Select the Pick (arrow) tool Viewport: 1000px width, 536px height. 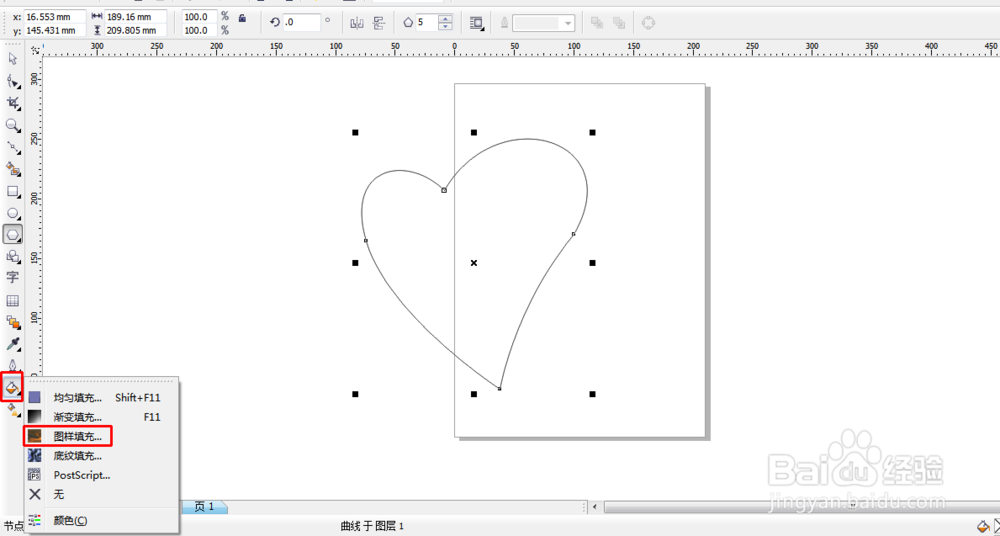(12, 59)
